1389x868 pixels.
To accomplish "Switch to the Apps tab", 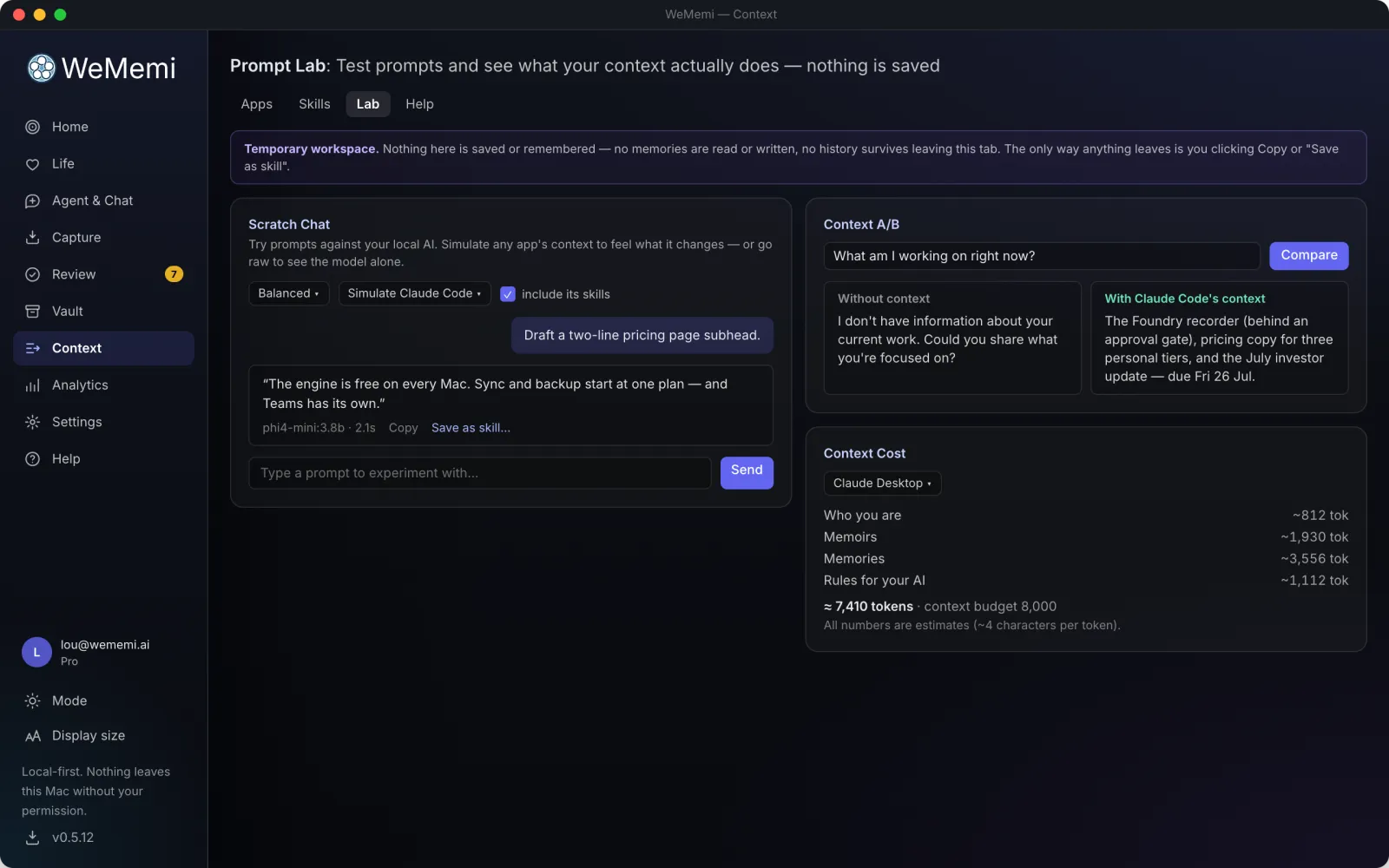I will pyautogui.click(x=256, y=104).
